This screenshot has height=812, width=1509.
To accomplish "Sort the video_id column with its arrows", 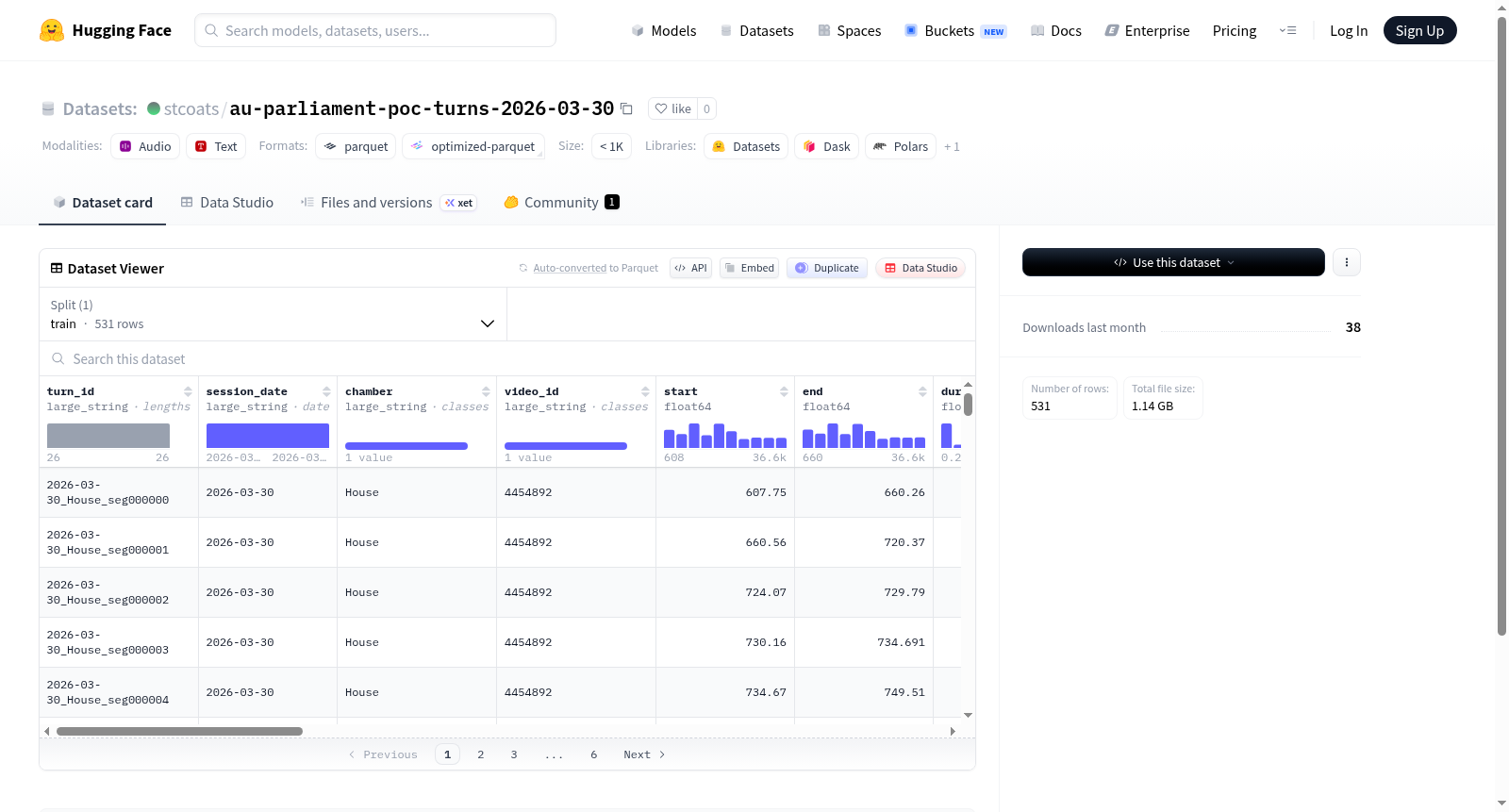I will pos(645,391).
